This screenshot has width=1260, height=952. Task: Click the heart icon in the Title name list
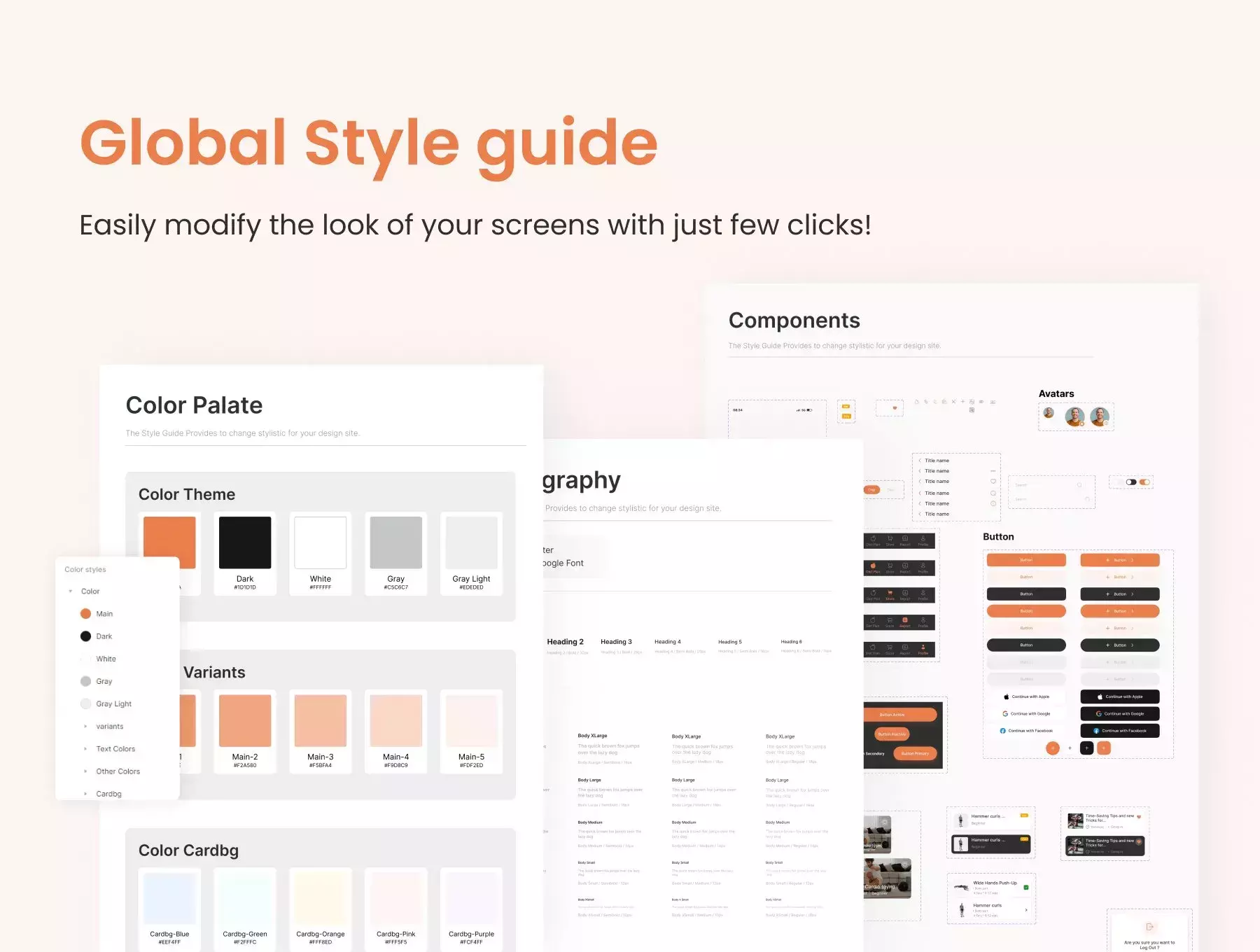993,482
